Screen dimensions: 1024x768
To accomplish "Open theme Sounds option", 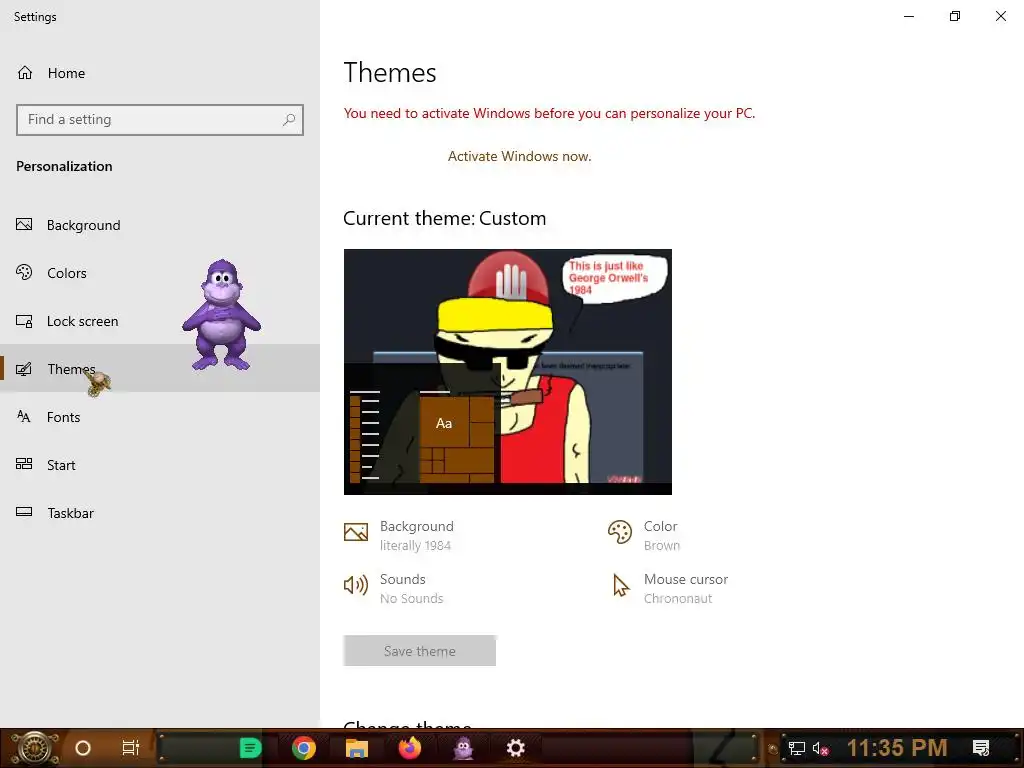I will [411, 588].
